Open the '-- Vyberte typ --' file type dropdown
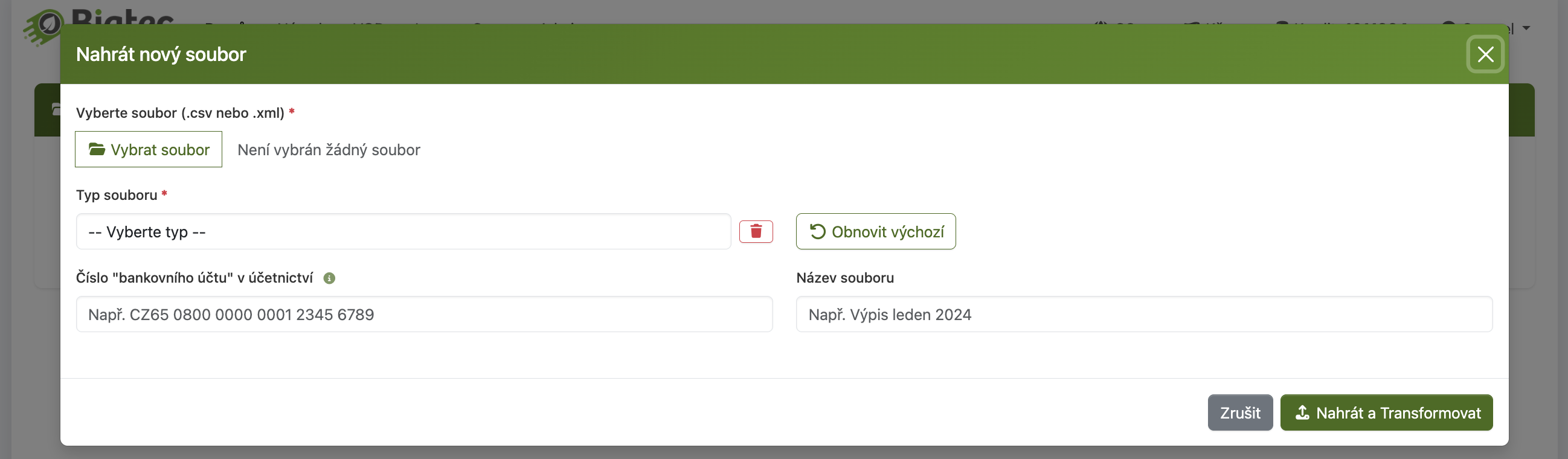The height and width of the screenshot is (459, 1568). (403, 231)
